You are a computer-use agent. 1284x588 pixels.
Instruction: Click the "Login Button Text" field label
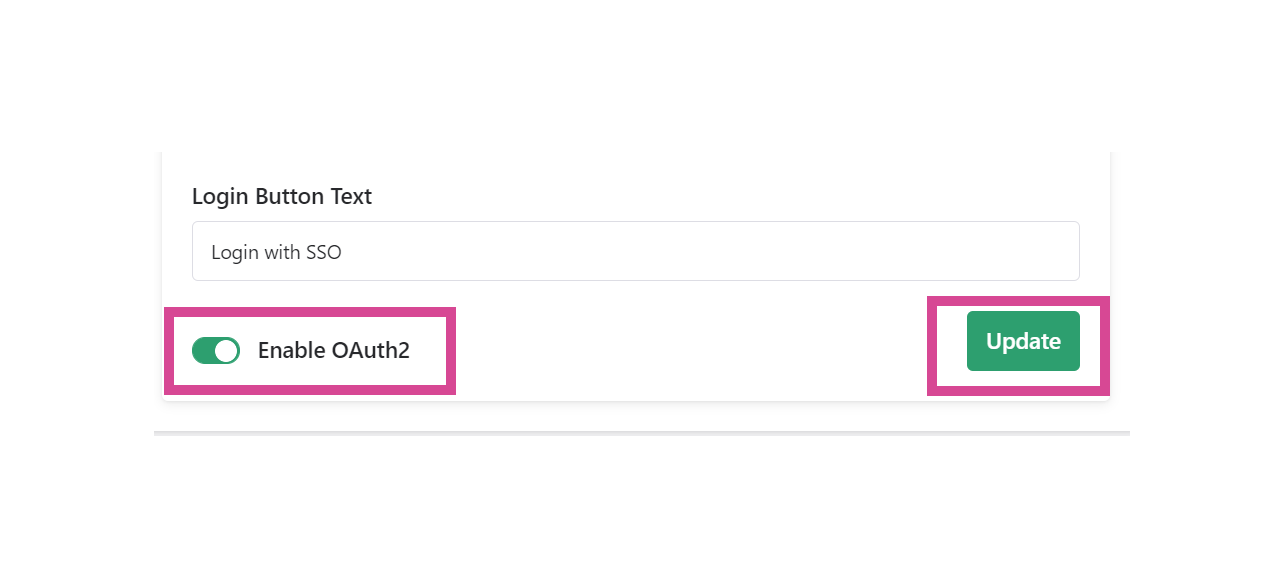coord(281,197)
